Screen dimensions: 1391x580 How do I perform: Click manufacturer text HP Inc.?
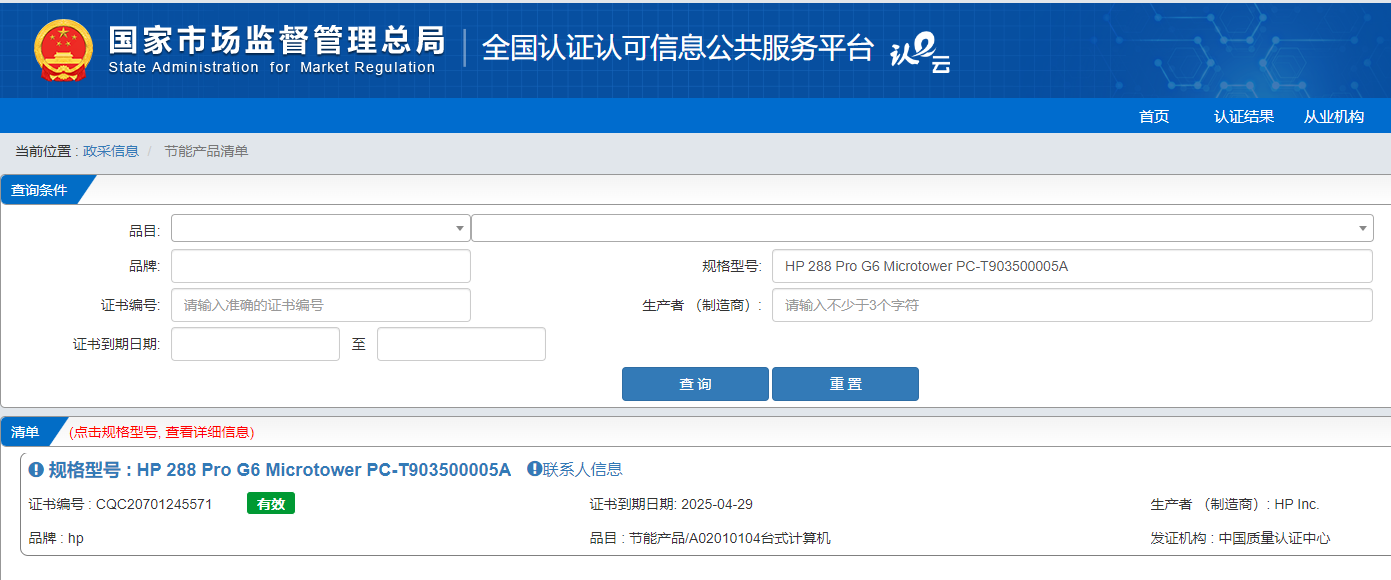pos(1297,504)
